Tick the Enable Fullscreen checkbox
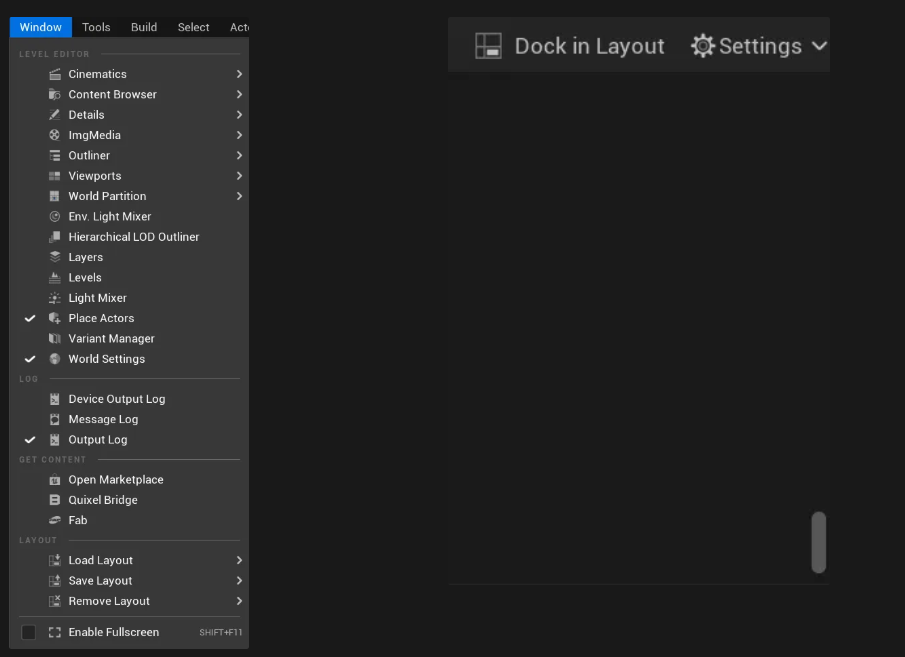 pos(28,632)
